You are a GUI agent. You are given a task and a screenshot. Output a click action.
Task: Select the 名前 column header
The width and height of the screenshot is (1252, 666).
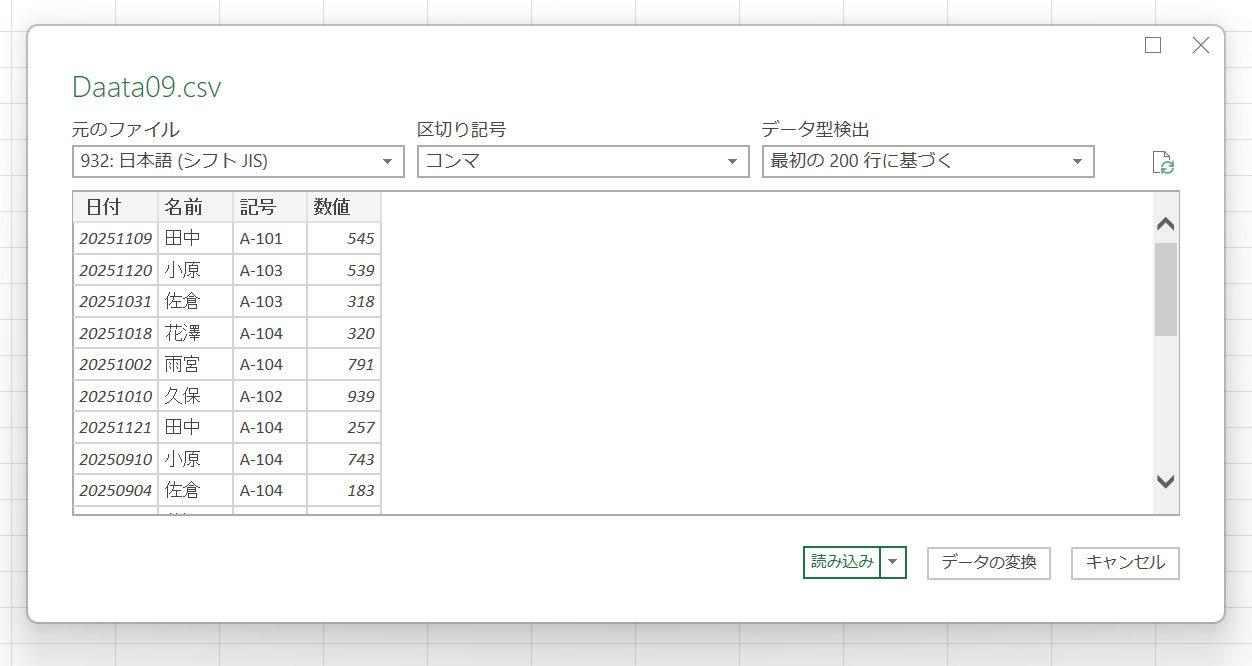[195, 207]
